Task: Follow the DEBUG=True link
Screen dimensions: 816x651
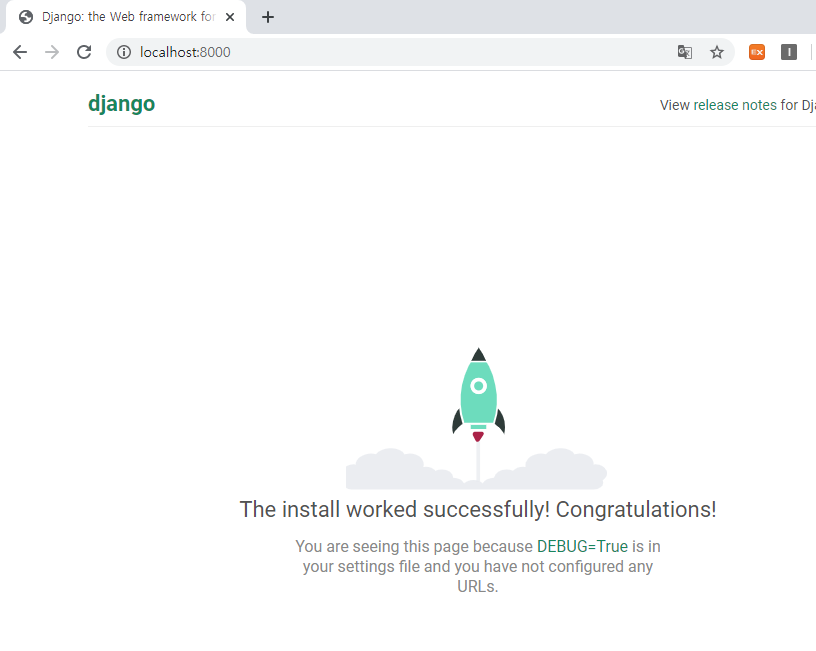Action: point(582,546)
